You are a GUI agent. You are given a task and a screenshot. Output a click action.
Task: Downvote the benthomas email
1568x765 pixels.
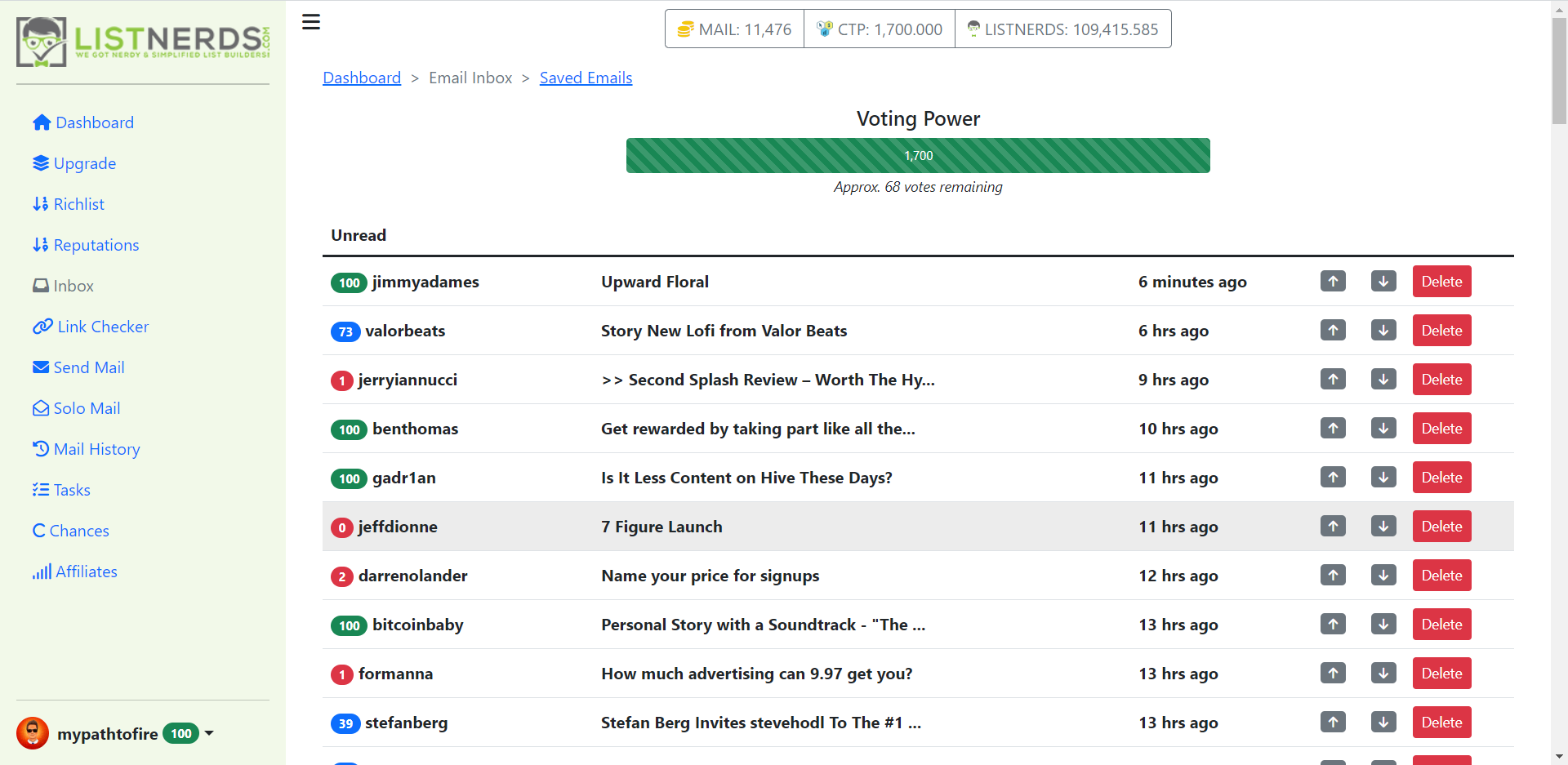1383,429
